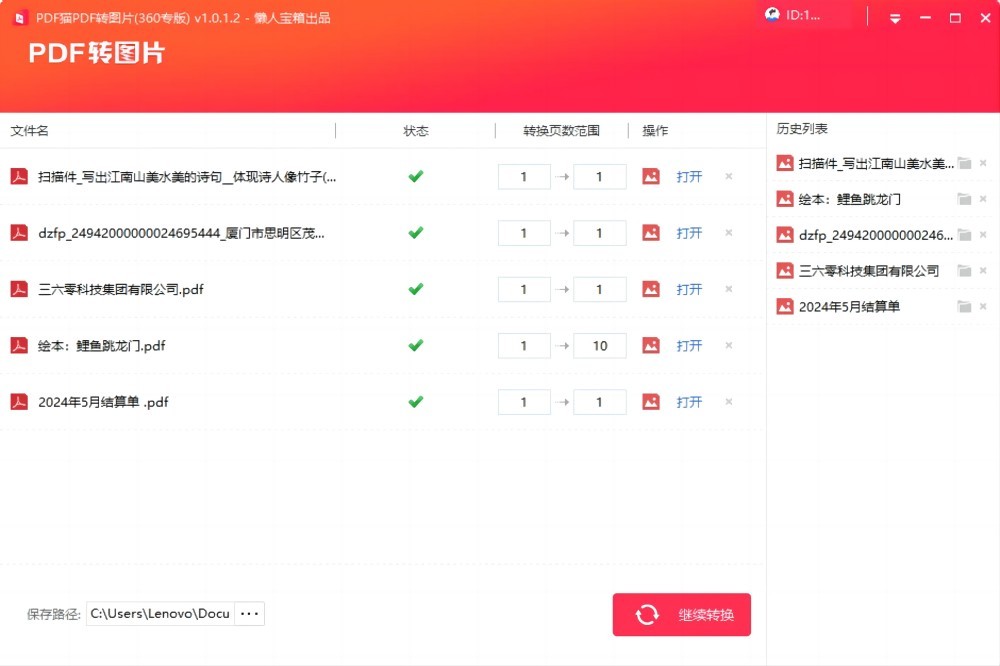
Task: Click the browse '...' button for save path
Action: [x=249, y=613]
